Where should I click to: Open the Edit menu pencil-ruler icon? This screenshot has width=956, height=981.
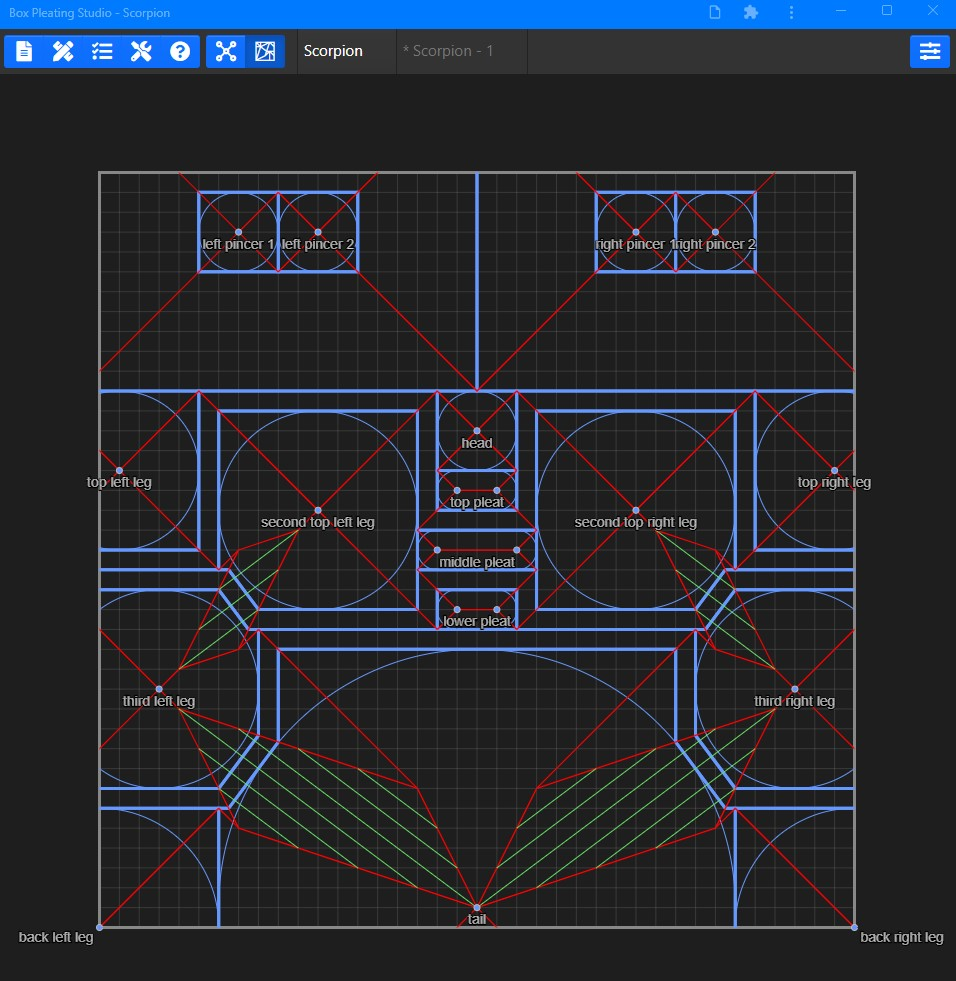coord(63,51)
